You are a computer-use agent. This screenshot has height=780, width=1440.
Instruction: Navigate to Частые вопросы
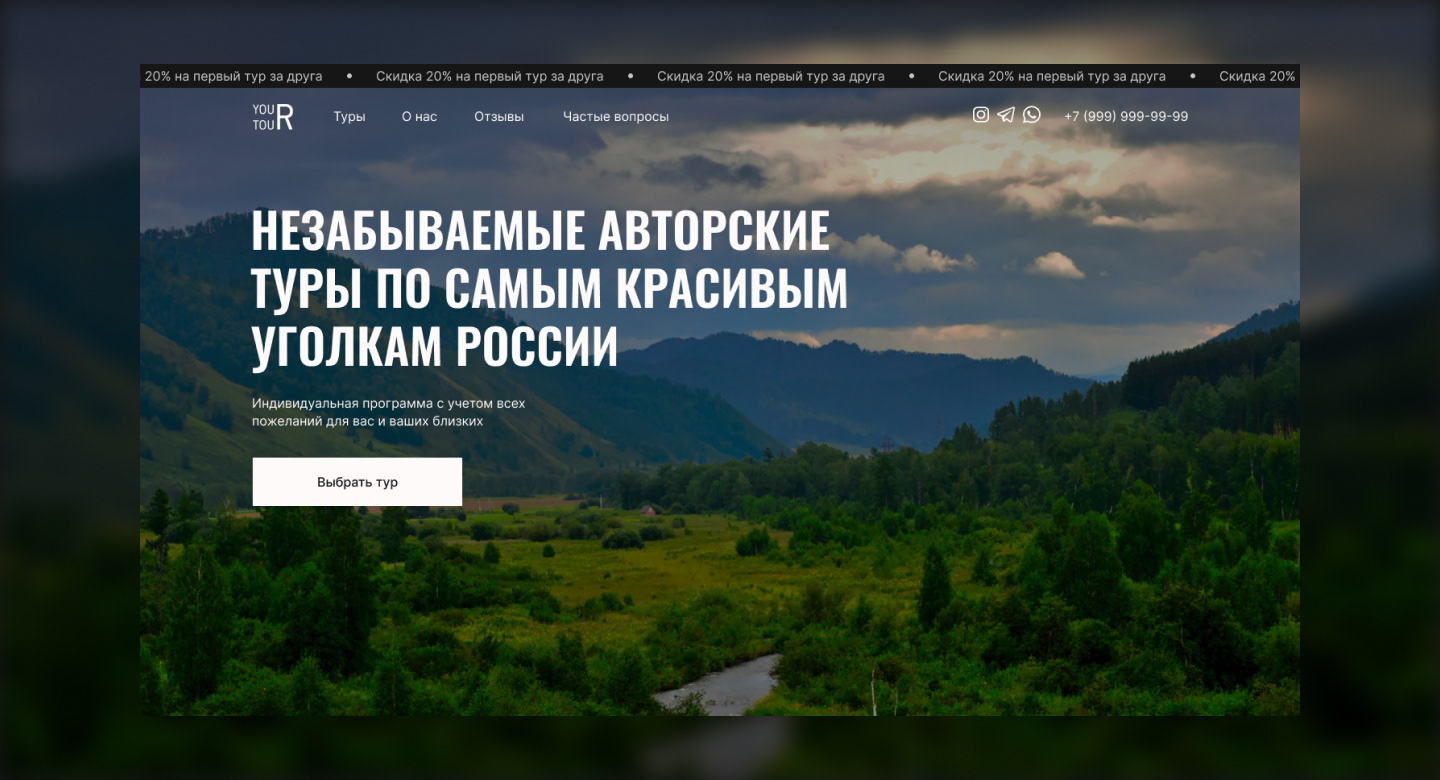pos(616,117)
